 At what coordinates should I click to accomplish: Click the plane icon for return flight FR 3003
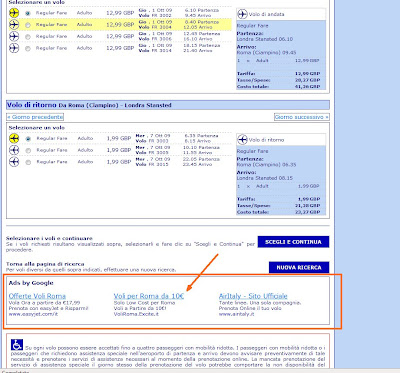point(14,138)
